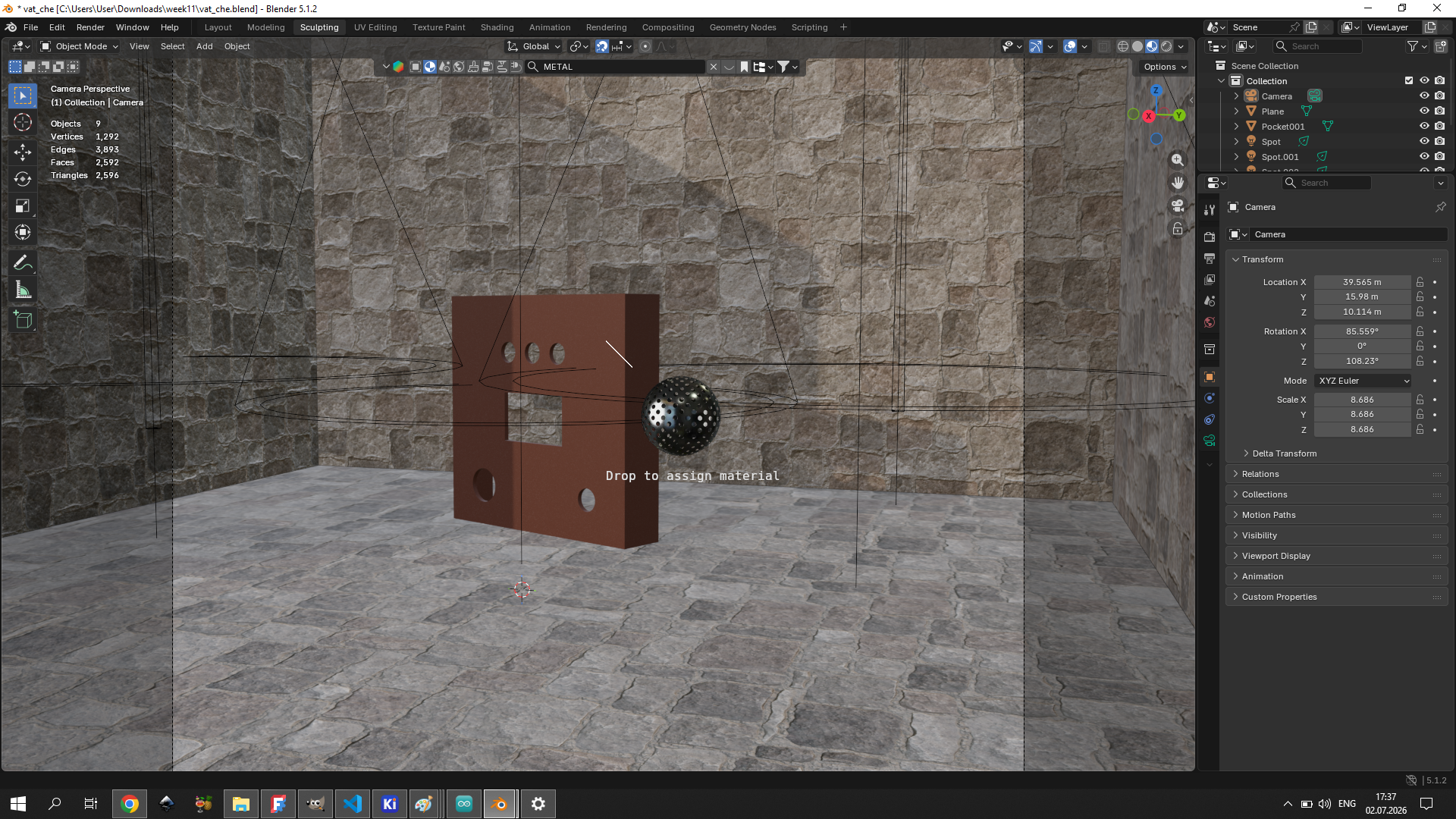Toggle proportional editing button
The image size is (1456, 819).
click(x=645, y=46)
